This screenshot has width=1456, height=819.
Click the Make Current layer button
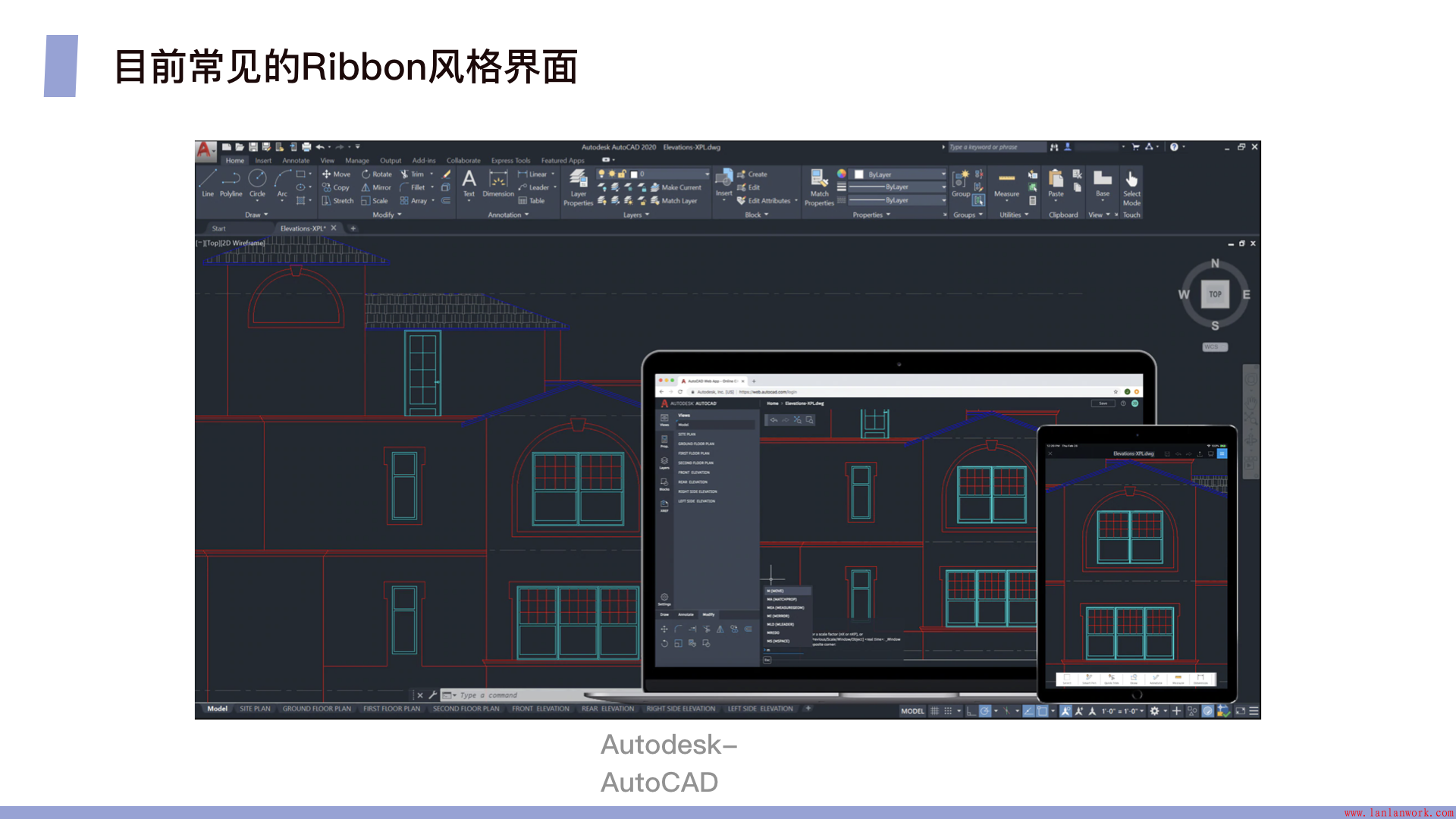point(676,187)
